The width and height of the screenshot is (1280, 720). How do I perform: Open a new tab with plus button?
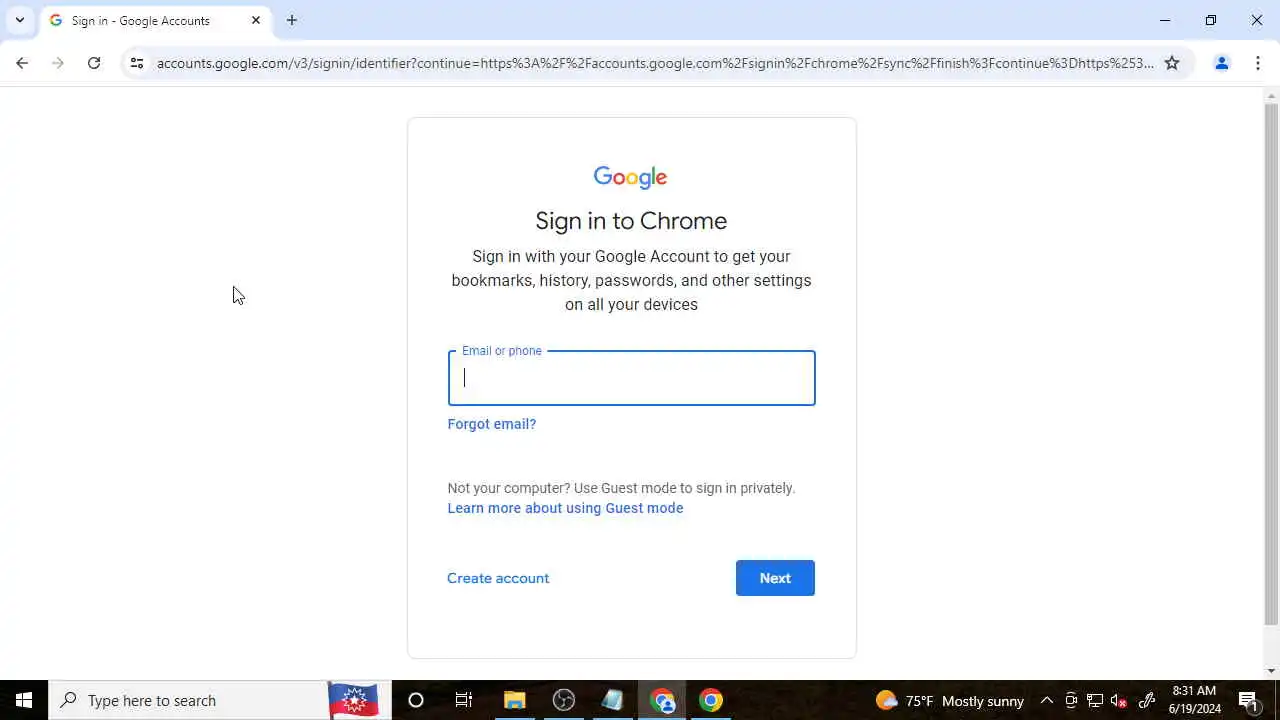tap(292, 20)
